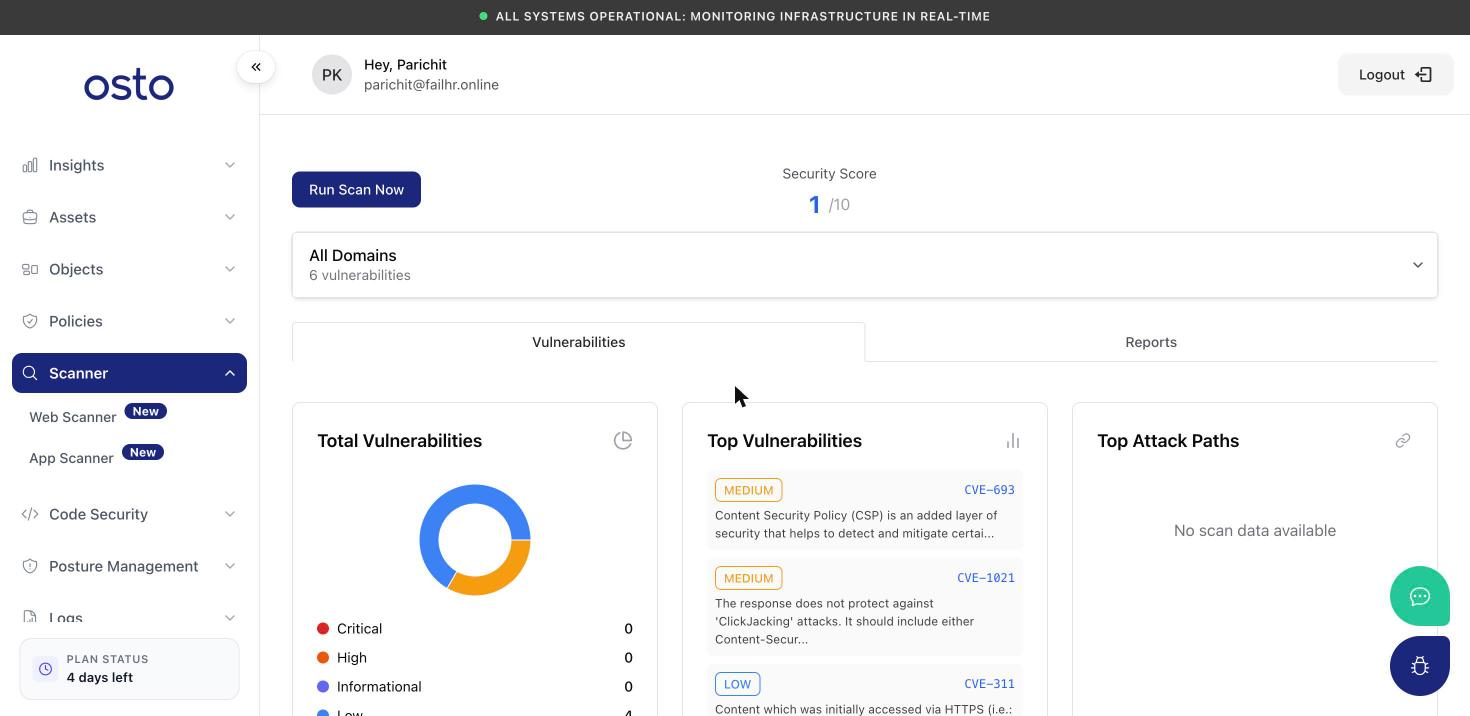Click the MEDIUM badge on CVE-693 card

coord(748,490)
